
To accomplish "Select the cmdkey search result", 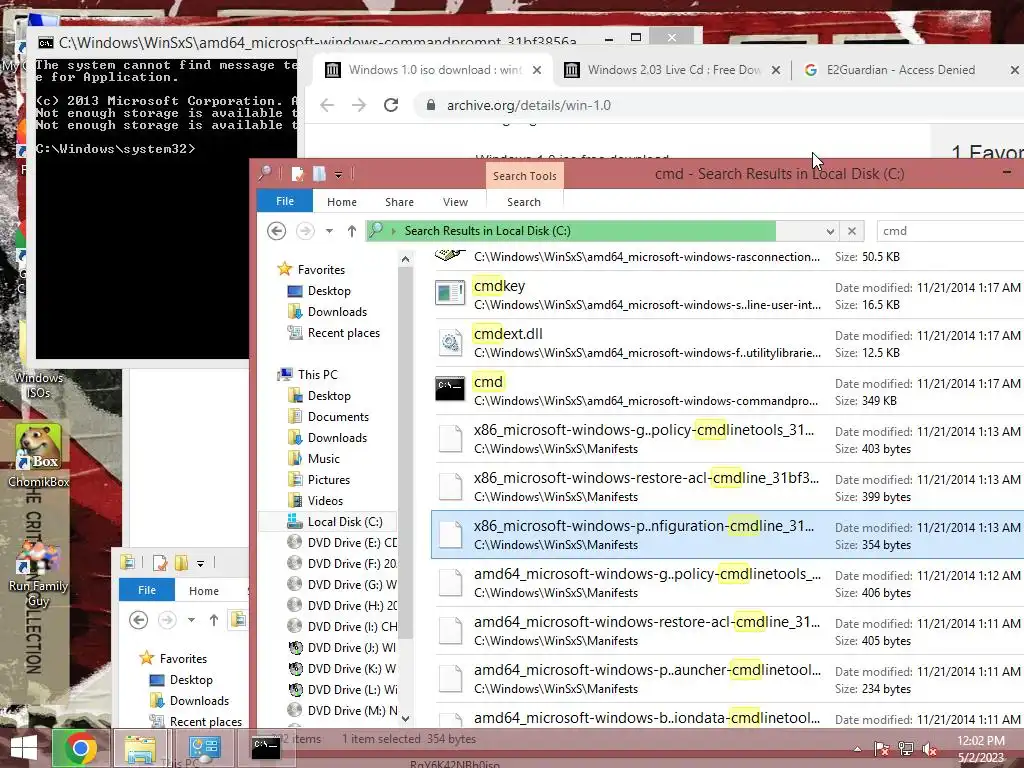I will [x=729, y=295].
